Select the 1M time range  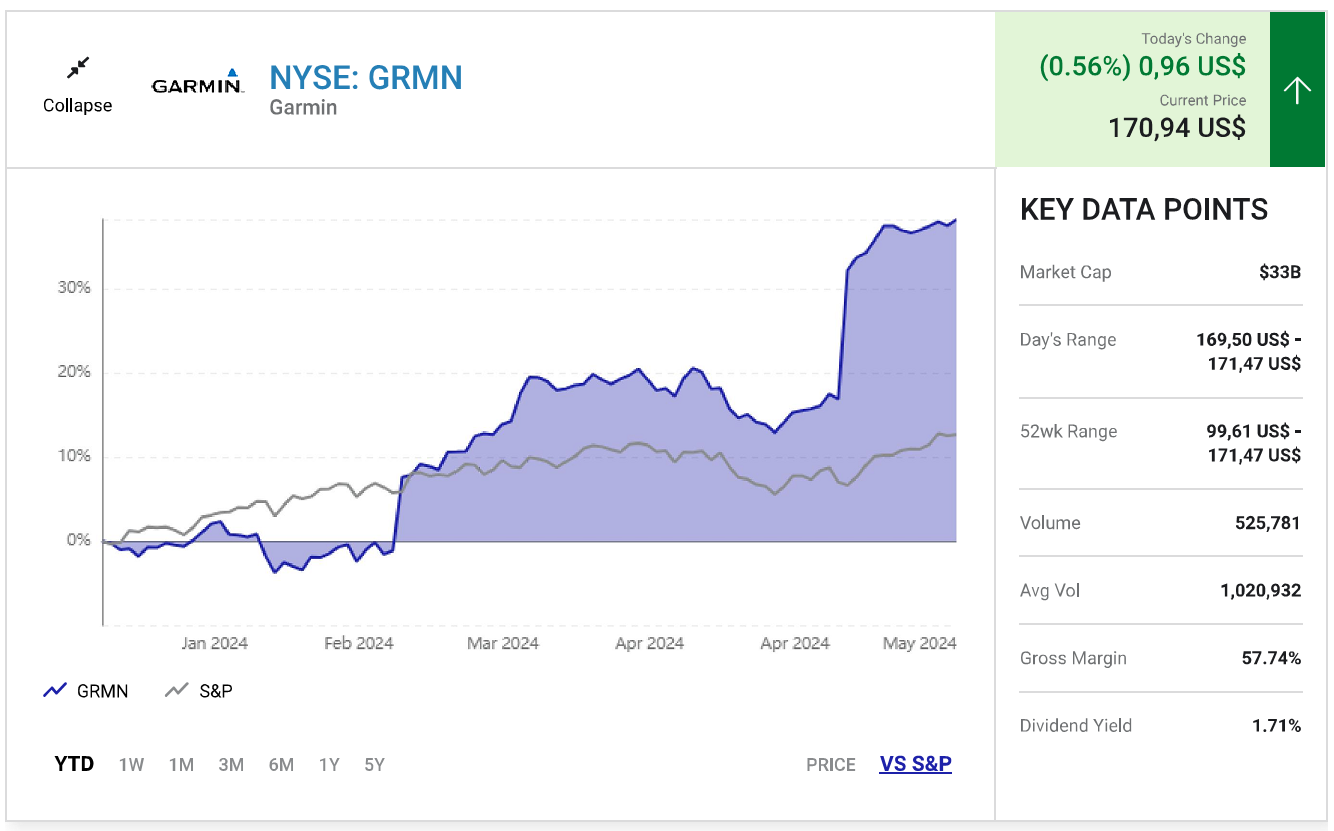[x=181, y=765]
